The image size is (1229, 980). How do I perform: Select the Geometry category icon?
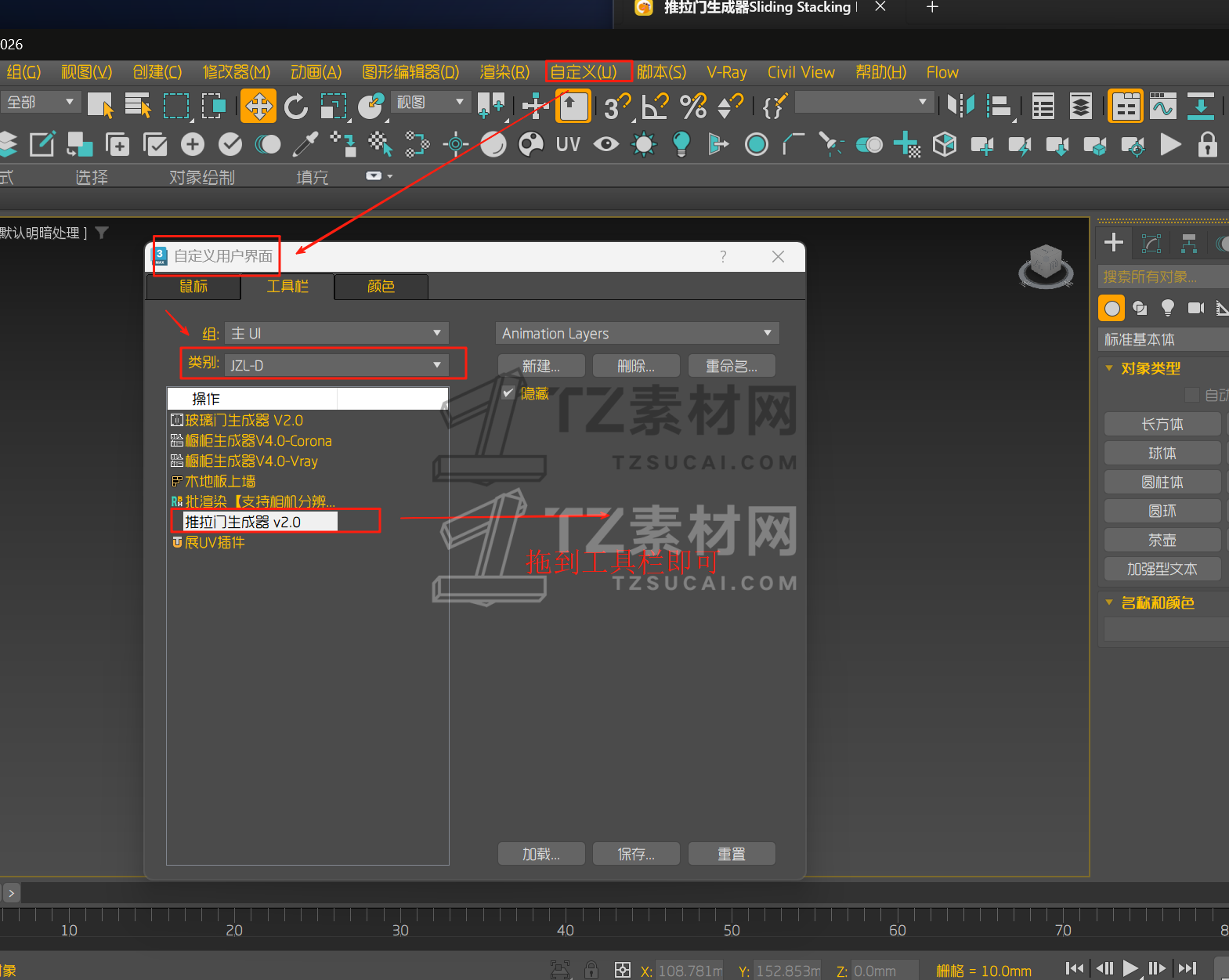1112,308
